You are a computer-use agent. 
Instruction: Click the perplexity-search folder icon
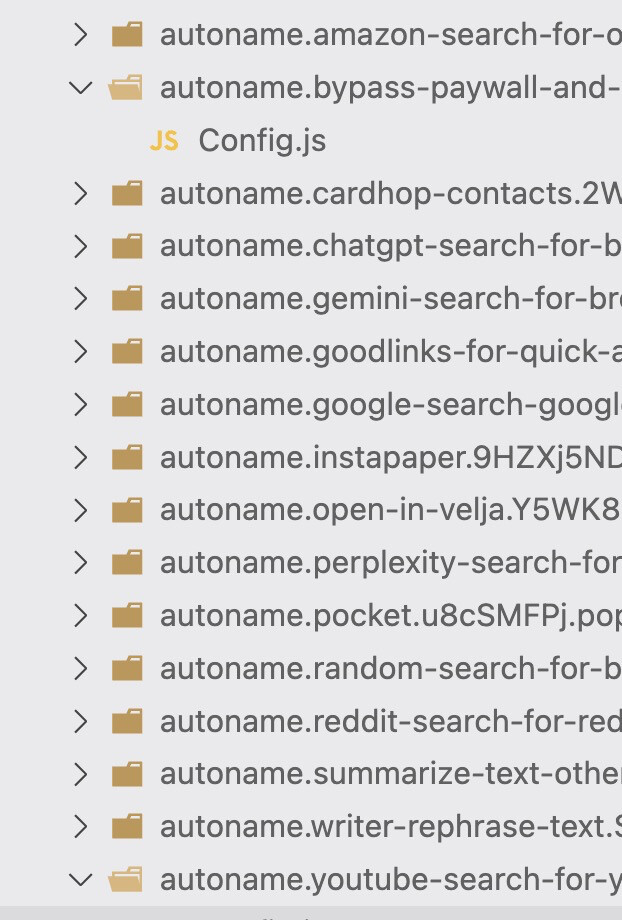point(127,562)
